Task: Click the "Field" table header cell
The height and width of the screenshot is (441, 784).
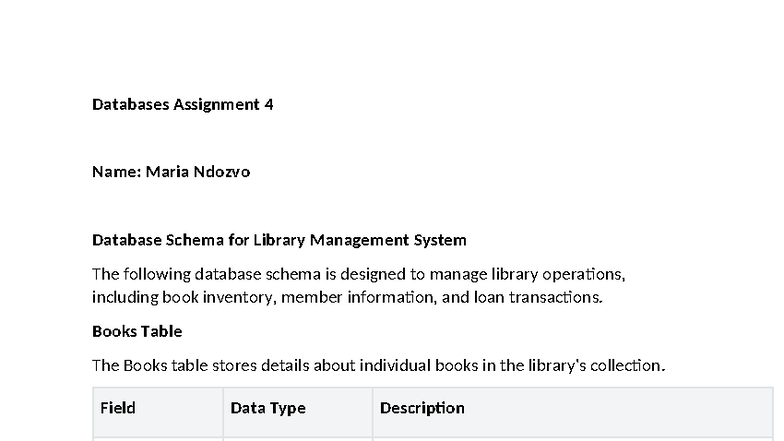Action: pyautogui.click(x=118, y=408)
